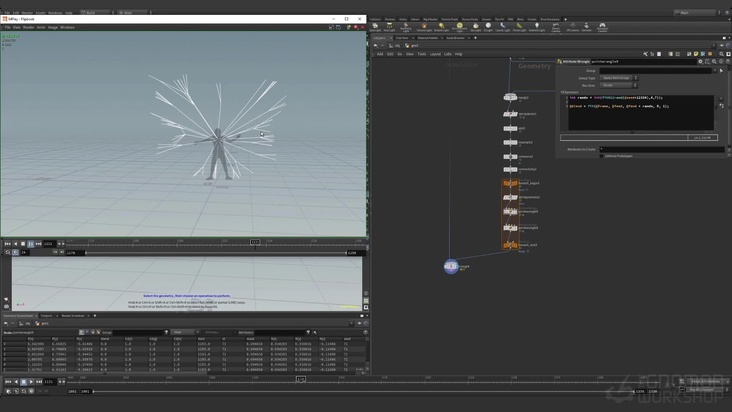Image resolution: width=732 pixels, height=412 pixels.
Task: Toggle real-time playback button in MPlay
Action: click(15, 252)
